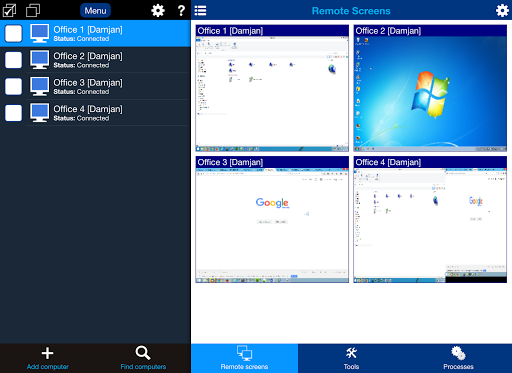Open the Office 1 remote screen thumbnail
Screen dimensions: 512x373
click(x=272, y=88)
